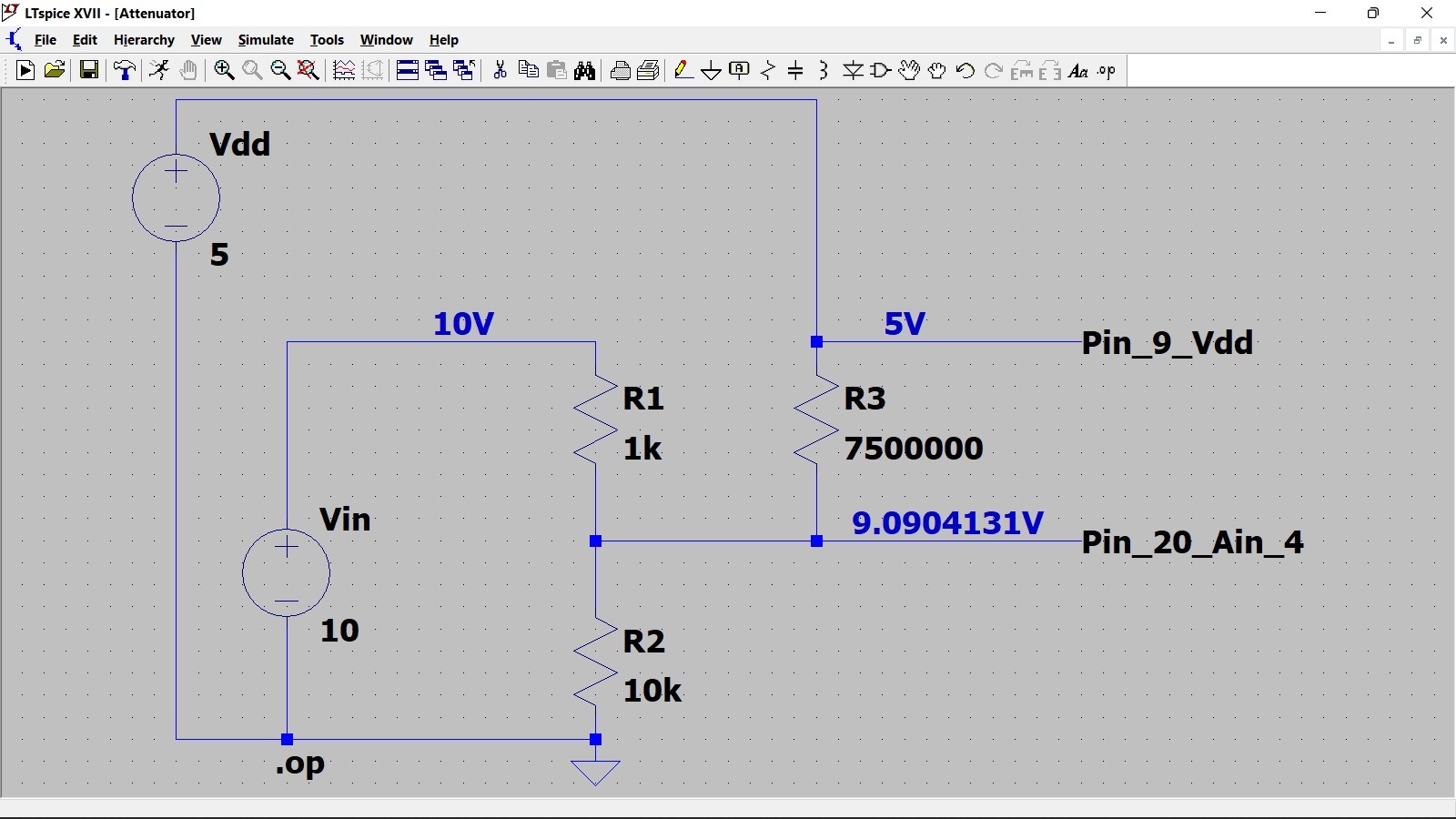Click the Vin voltage source symbol
The height and width of the screenshot is (819, 1456).
pos(287,572)
